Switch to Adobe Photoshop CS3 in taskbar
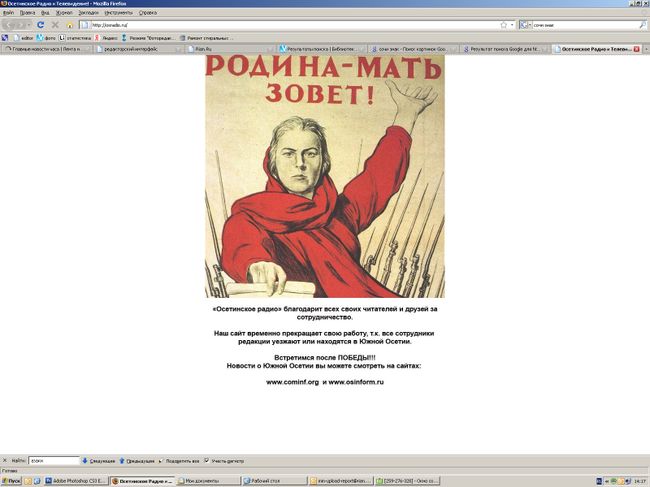The image size is (650, 487). (75, 481)
